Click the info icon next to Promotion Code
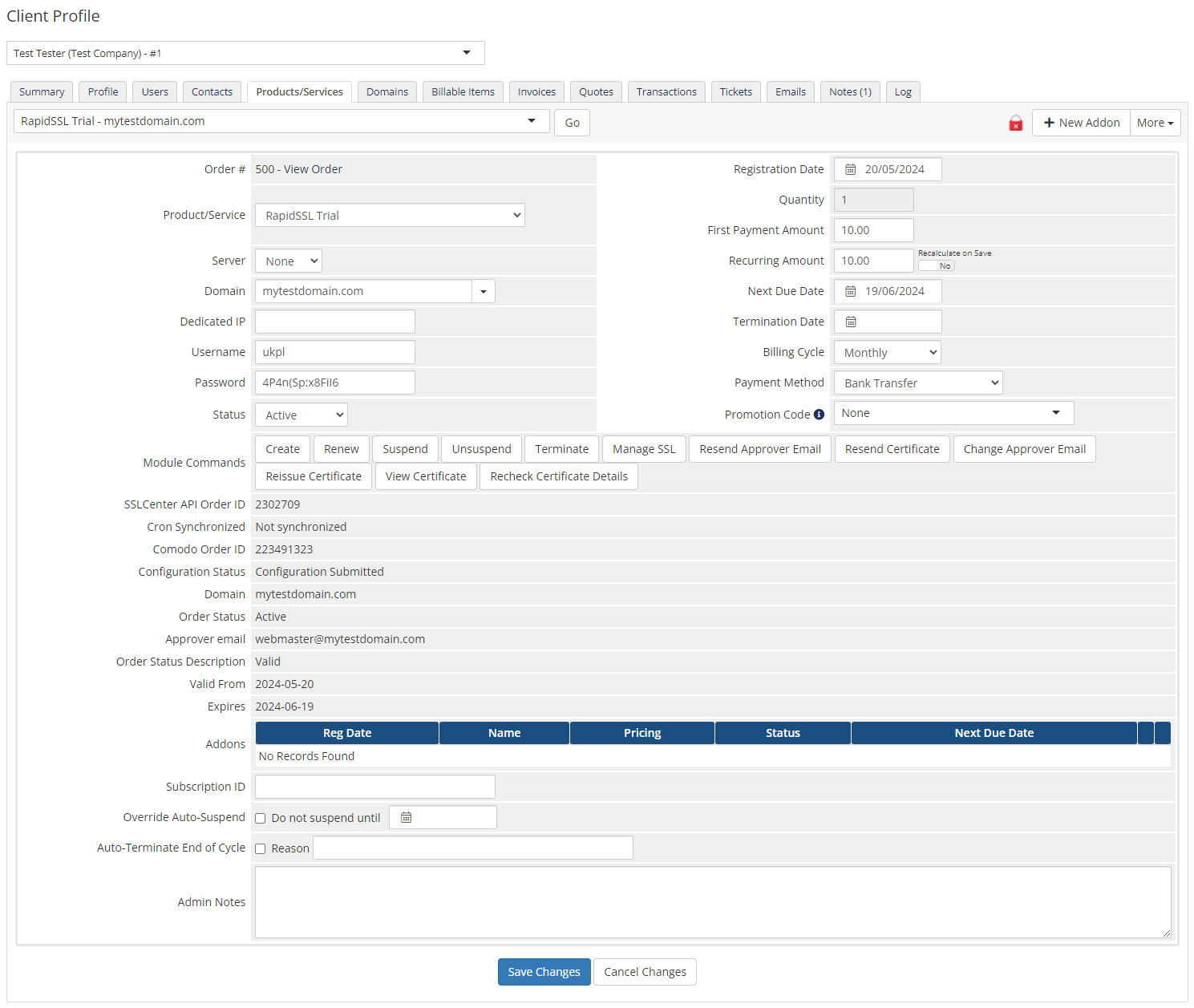Viewport: 1194px width, 1008px height. pyautogui.click(x=819, y=414)
